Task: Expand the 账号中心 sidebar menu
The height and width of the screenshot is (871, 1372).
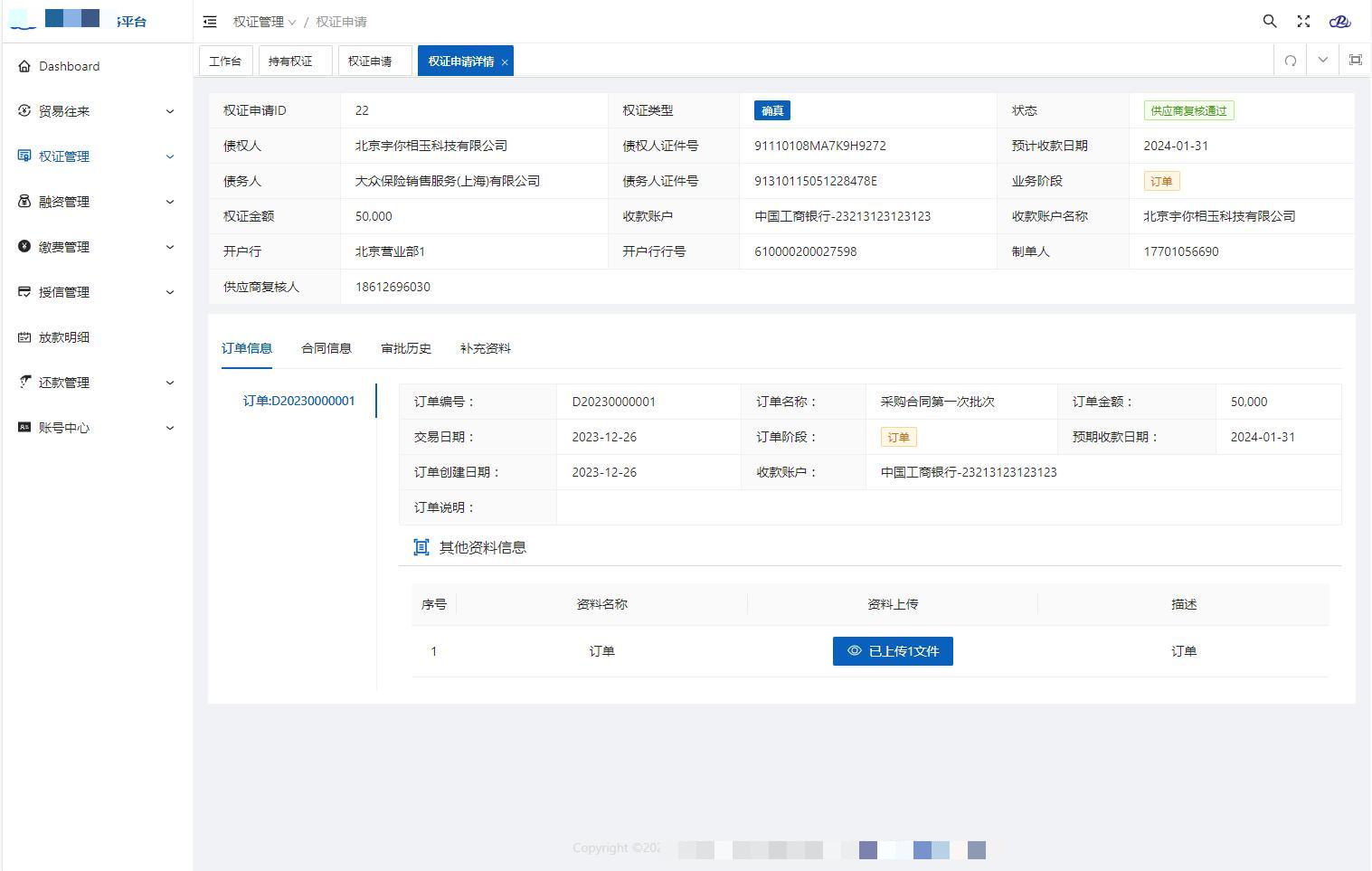Action: pyautogui.click(x=96, y=428)
